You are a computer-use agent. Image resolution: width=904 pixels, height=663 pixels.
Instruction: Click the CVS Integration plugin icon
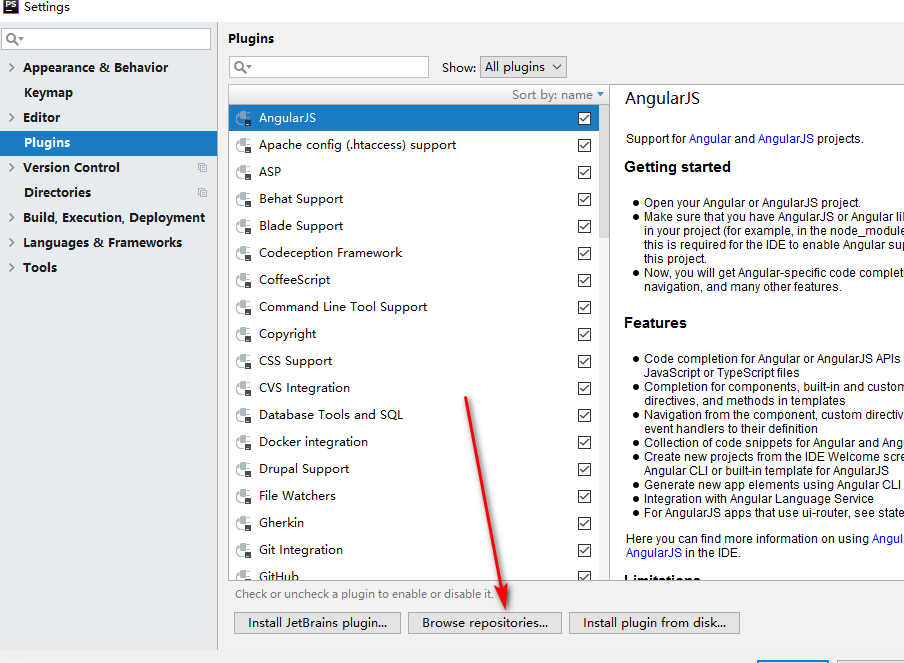tap(244, 388)
